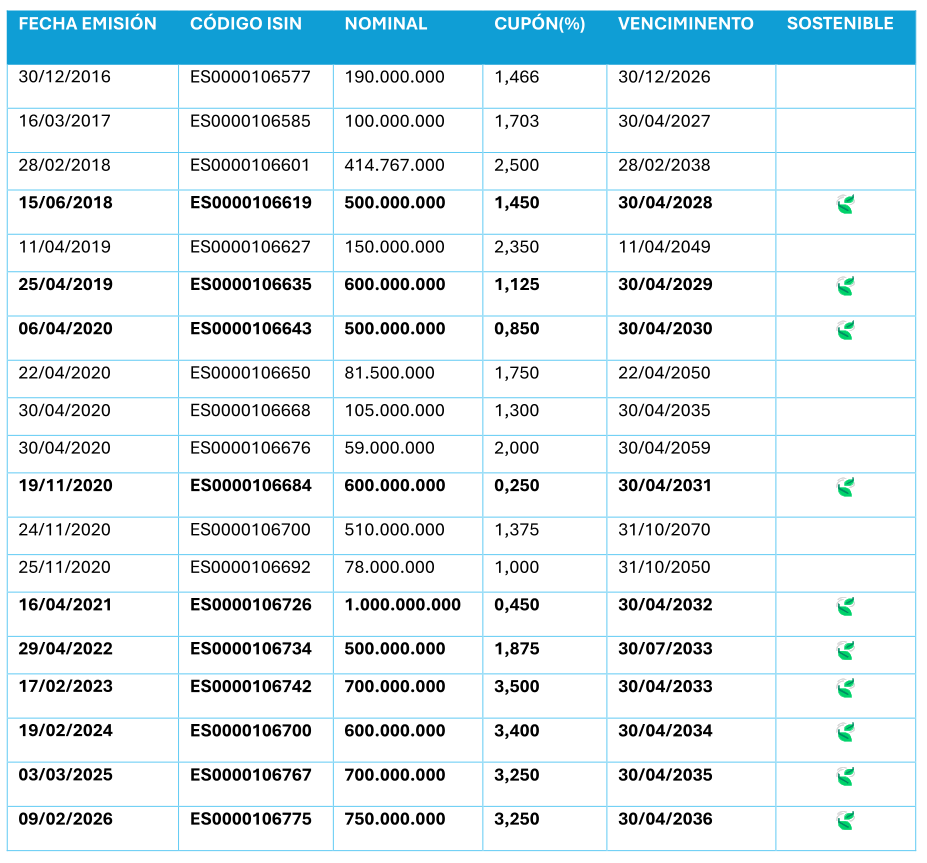The width and height of the screenshot is (927, 863).
Task: Click the FECHA EMISIÓN column header
Action: pos(88,24)
